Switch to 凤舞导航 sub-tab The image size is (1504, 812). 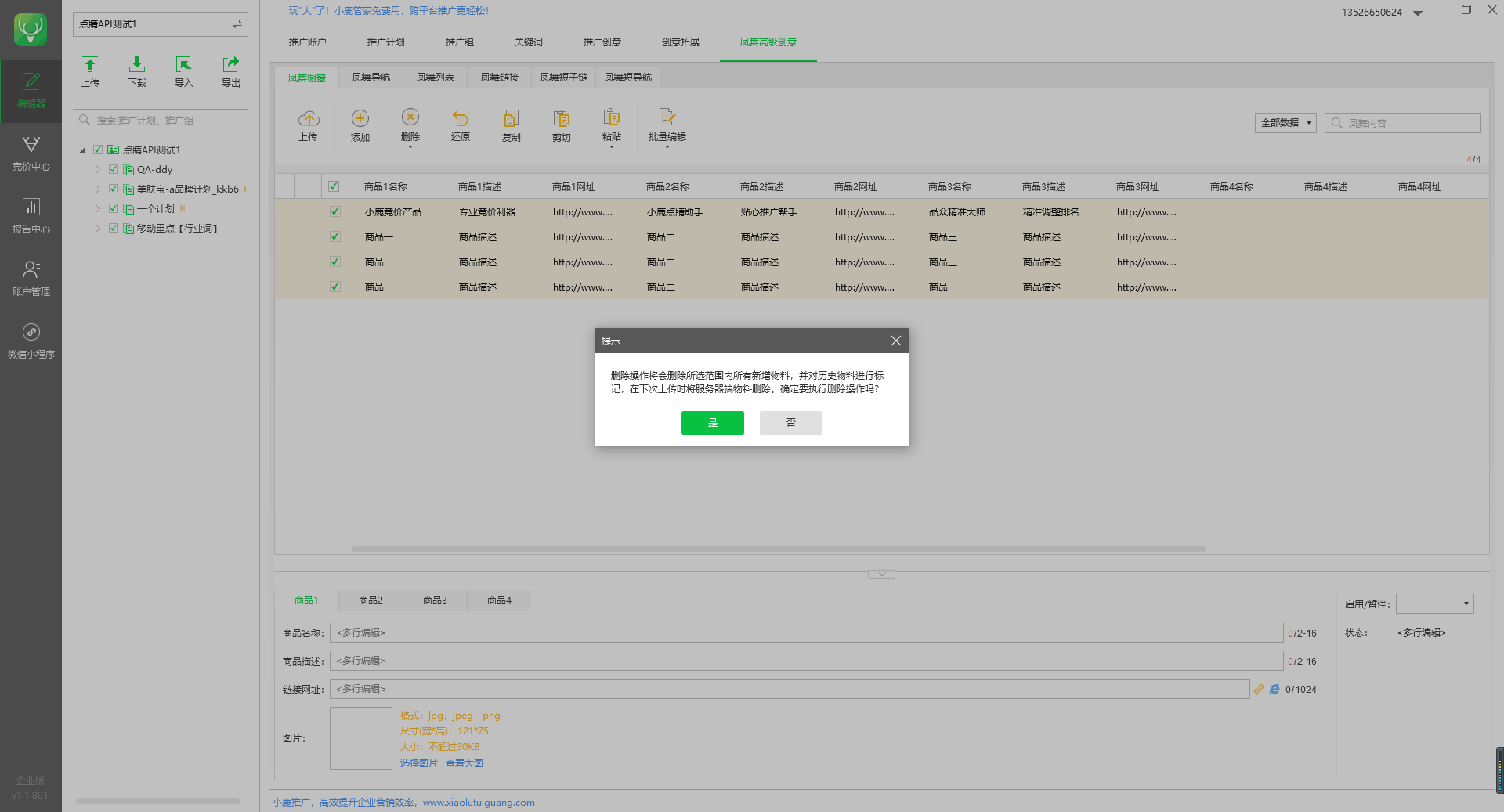point(371,78)
